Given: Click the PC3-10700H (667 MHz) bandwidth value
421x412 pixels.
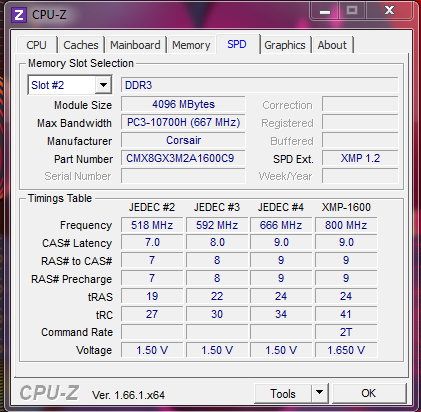Looking at the screenshot, I should pyautogui.click(x=183, y=122).
